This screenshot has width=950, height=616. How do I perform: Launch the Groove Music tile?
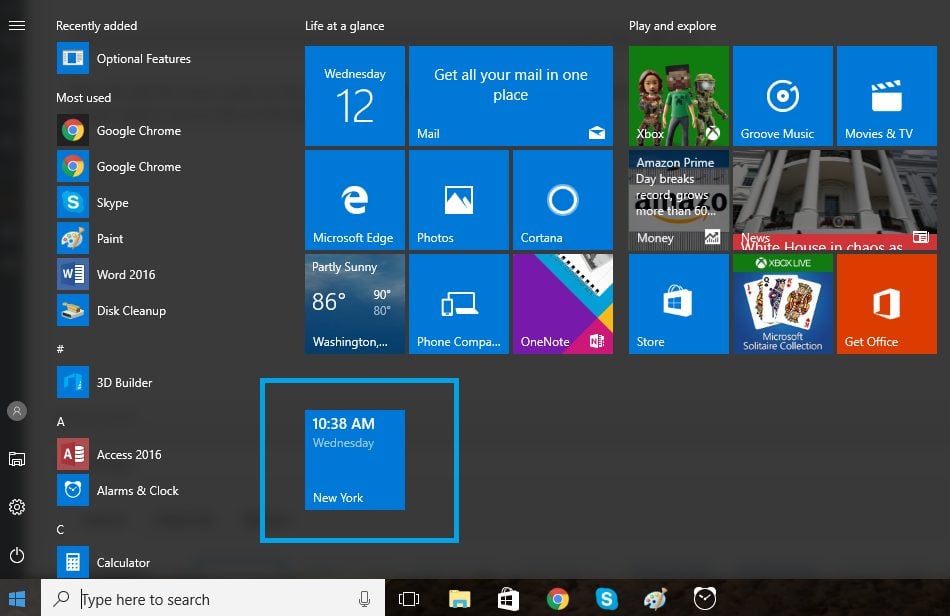[x=783, y=96]
